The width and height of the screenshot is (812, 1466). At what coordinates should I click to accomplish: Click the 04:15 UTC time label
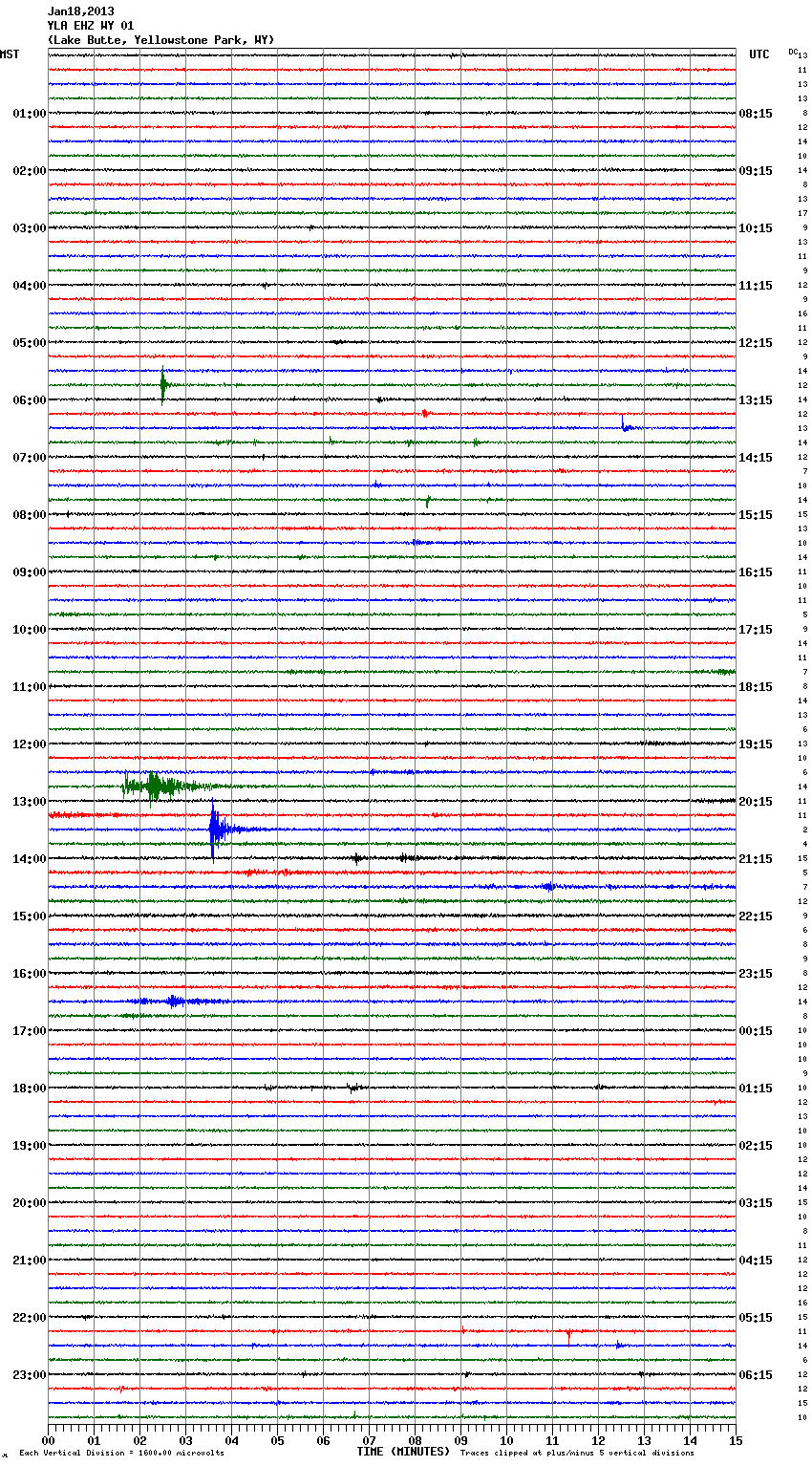tap(756, 1261)
